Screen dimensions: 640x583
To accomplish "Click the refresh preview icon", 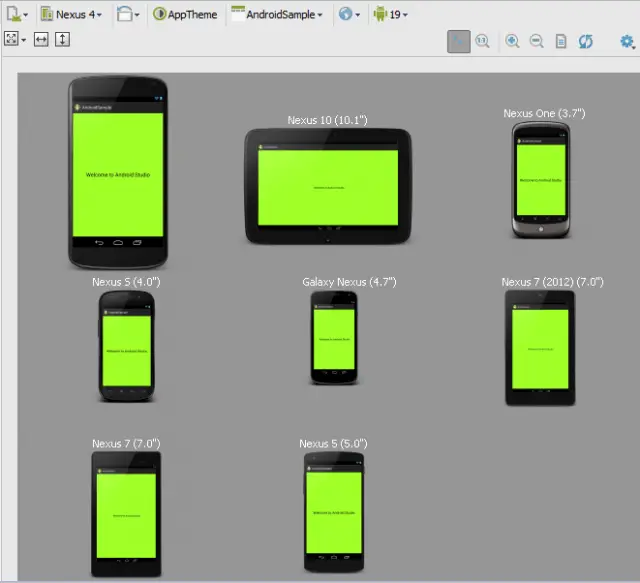I will click(586, 41).
